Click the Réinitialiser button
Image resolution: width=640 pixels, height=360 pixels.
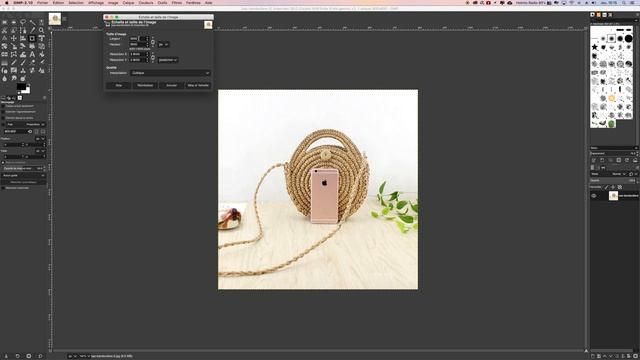click(145, 85)
